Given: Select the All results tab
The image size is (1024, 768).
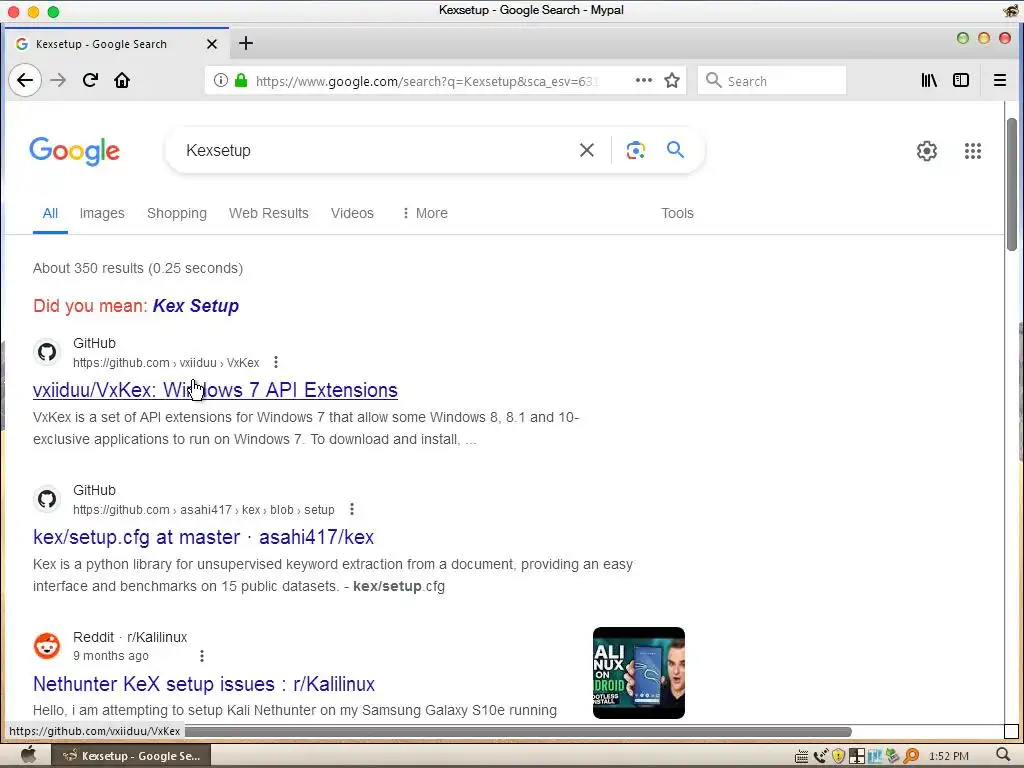Looking at the screenshot, I should point(50,213).
